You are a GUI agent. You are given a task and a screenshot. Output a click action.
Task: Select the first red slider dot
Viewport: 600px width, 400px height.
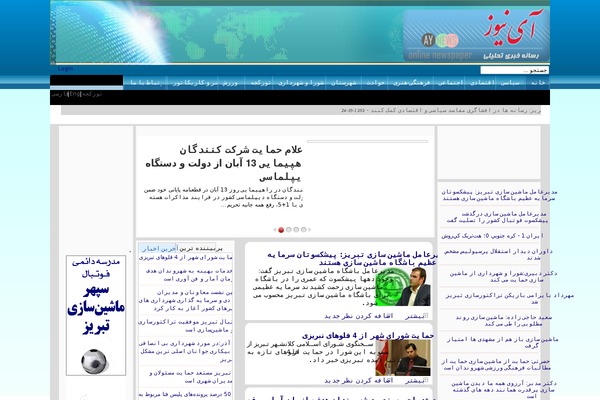tap(281, 230)
